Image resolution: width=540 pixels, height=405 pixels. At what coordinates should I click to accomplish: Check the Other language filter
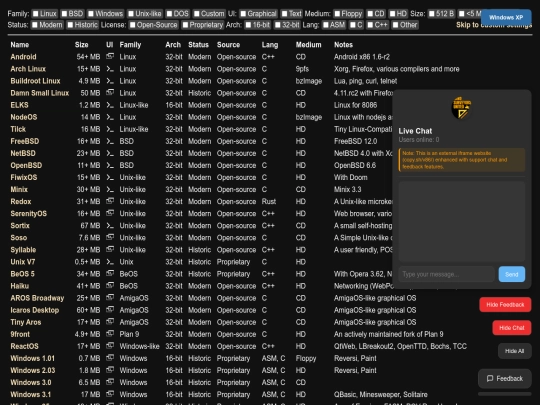coord(395,25)
